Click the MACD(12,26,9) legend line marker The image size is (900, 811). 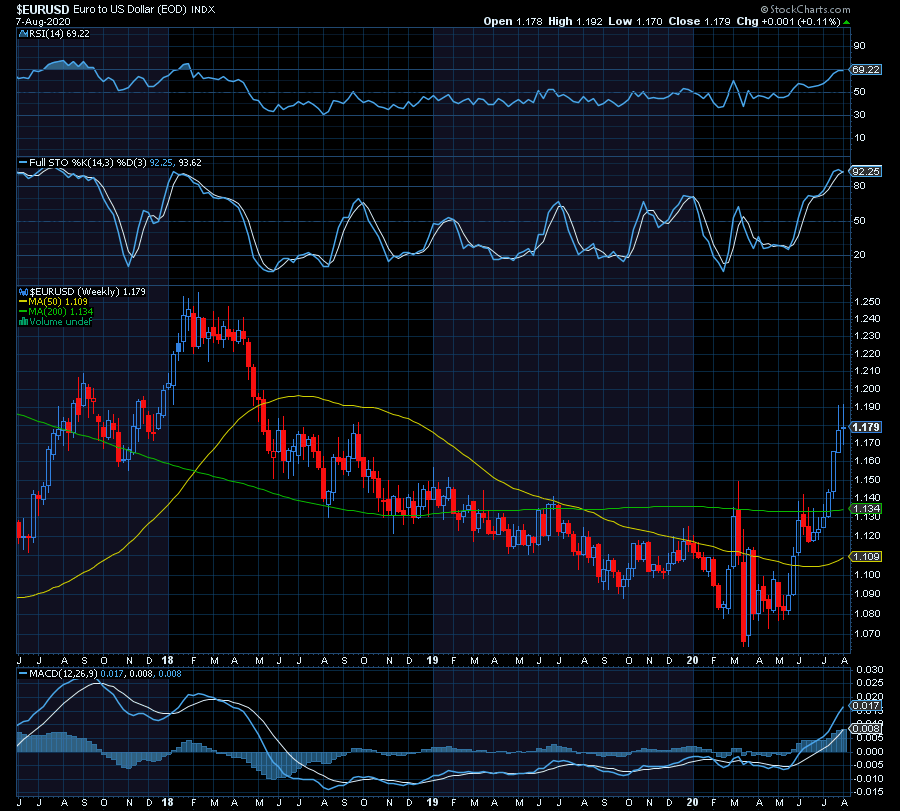coord(24,673)
